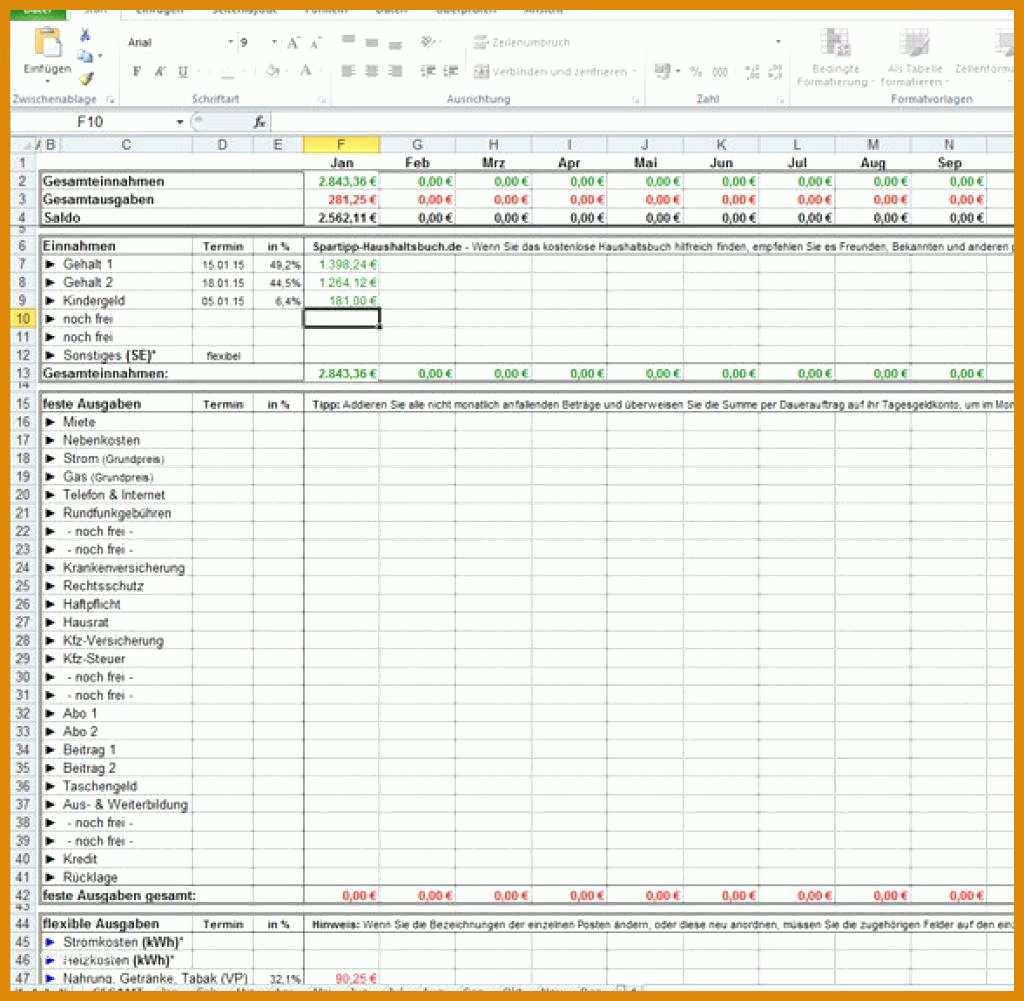Open Ausrichtung dialog launcher
The width and height of the screenshot is (1024, 1001).
tap(635, 100)
